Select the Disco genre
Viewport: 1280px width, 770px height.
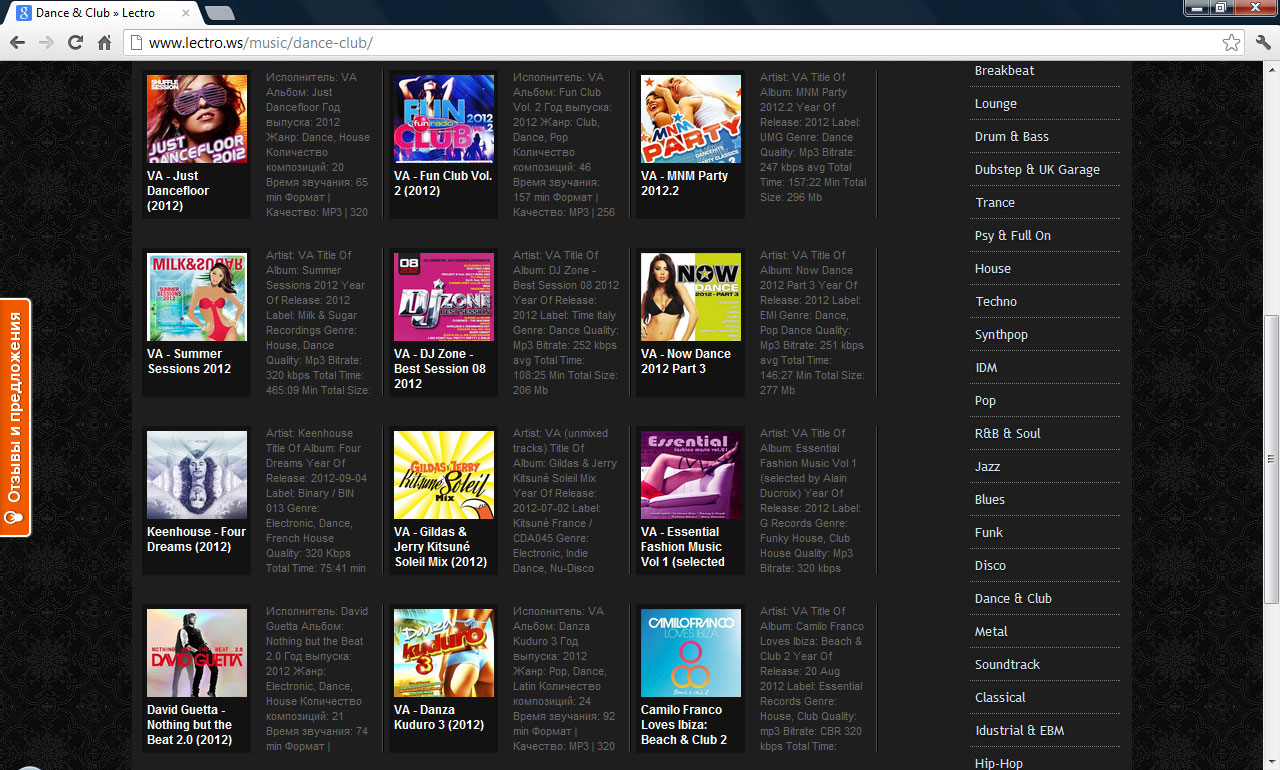990,566
